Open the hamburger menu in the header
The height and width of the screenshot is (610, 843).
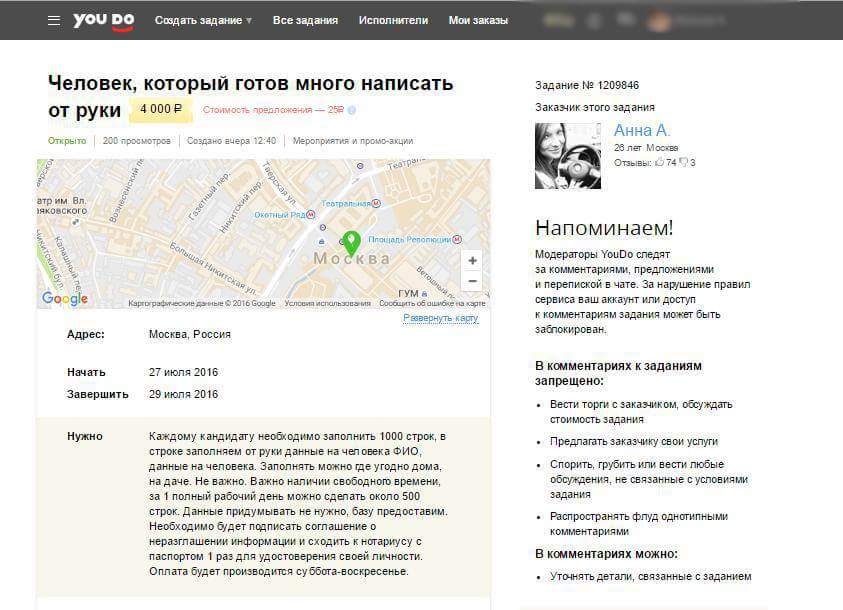(54, 20)
